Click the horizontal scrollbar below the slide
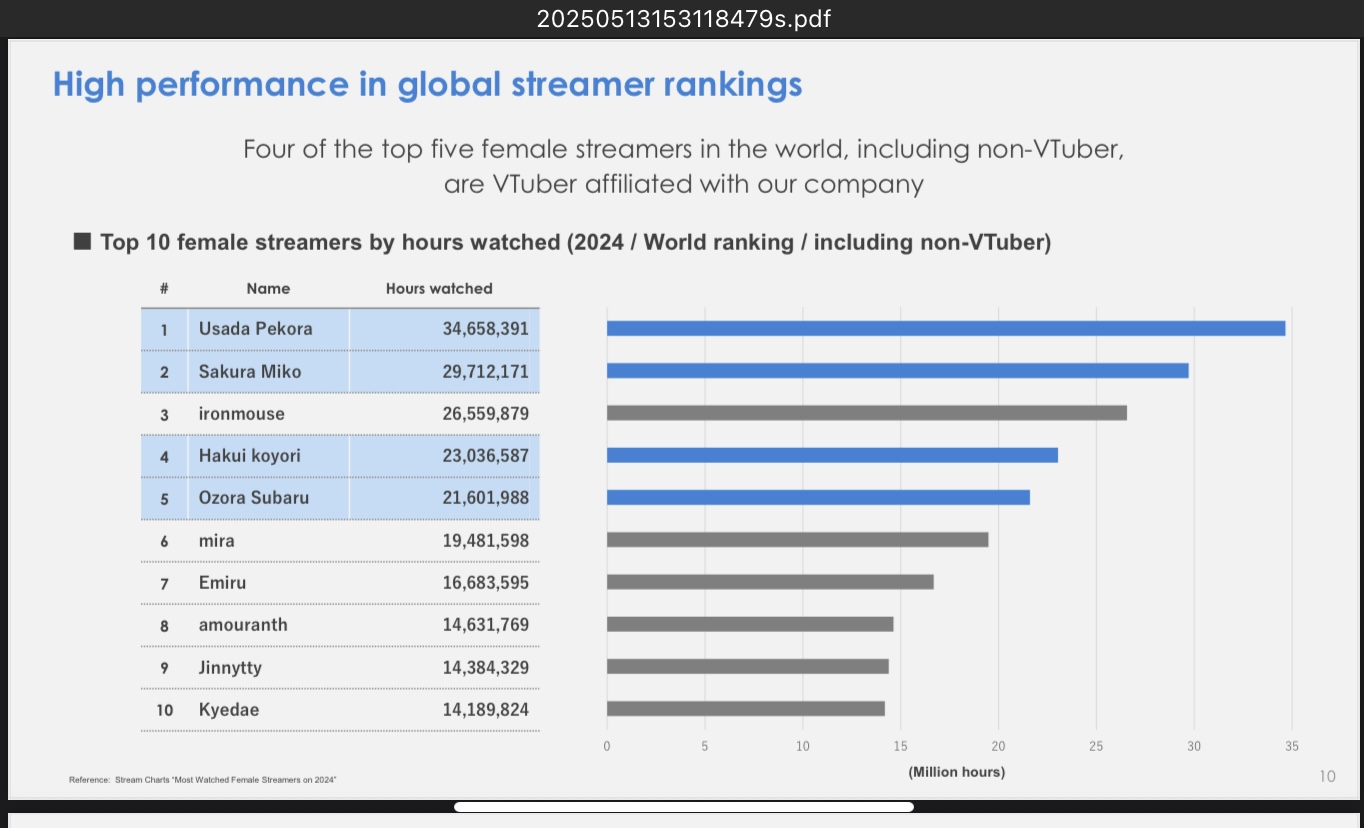 pyautogui.click(x=683, y=807)
